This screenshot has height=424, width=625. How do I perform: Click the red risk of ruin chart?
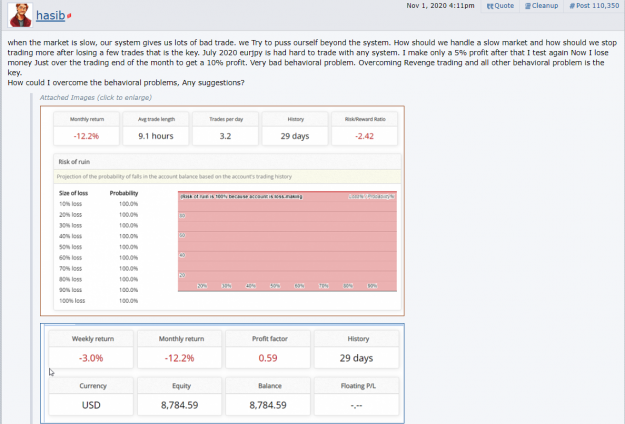[x=287, y=241]
